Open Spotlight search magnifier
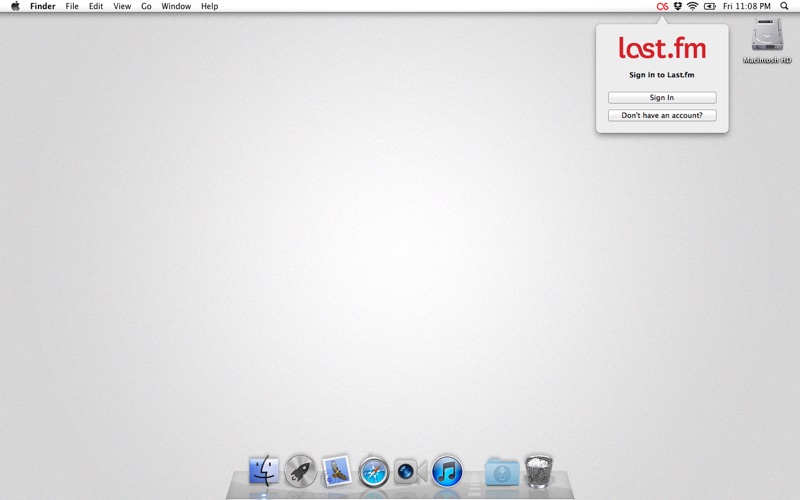The width and height of the screenshot is (800, 500). click(x=784, y=6)
